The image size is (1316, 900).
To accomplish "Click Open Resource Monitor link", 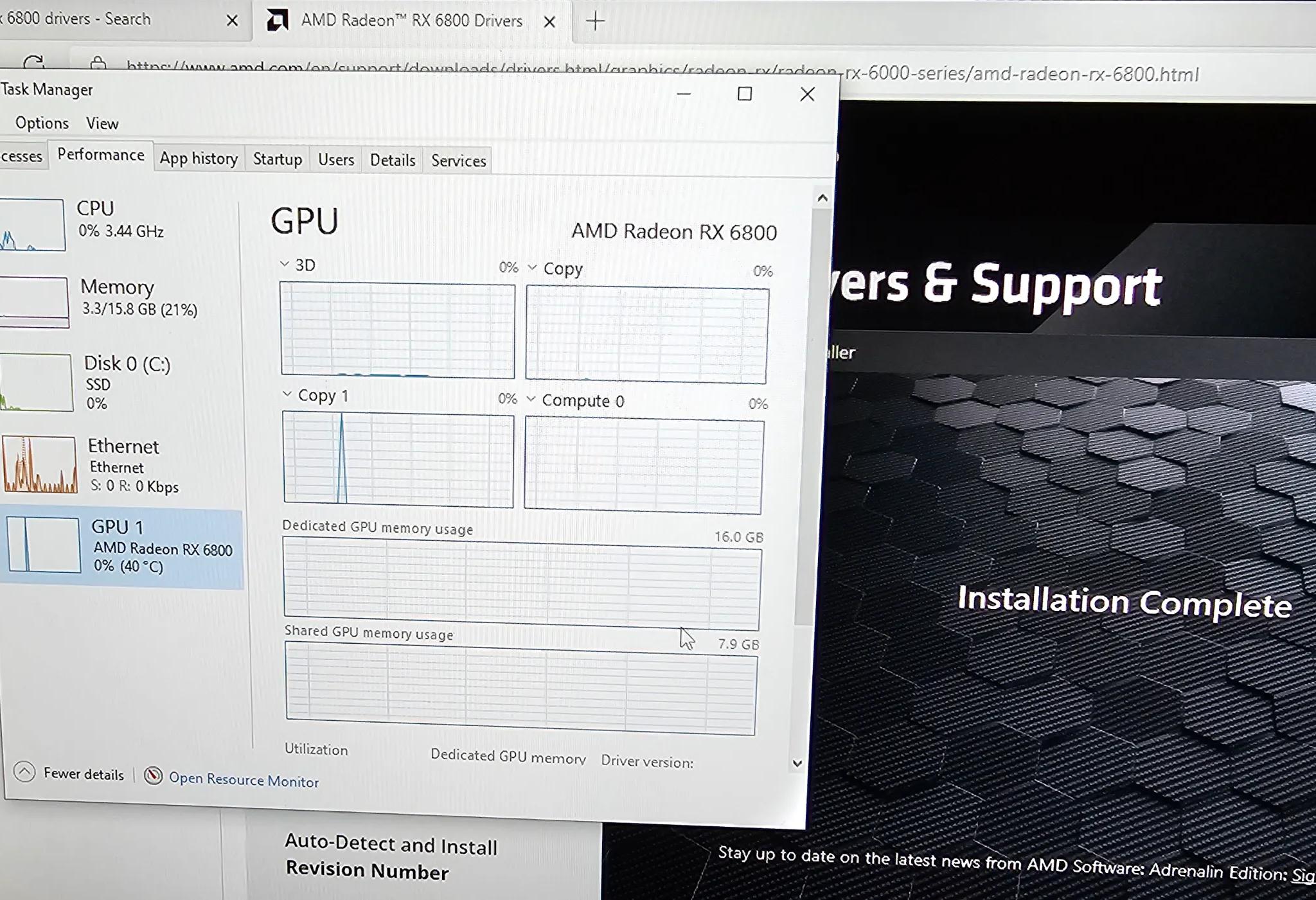I will pyautogui.click(x=244, y=779).
